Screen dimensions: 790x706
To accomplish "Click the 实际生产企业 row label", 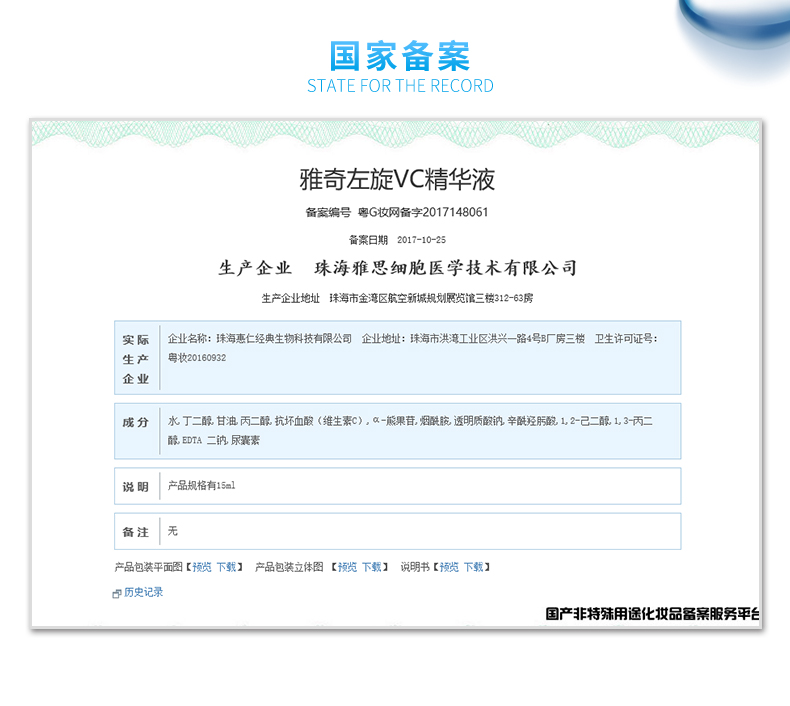I will click(136, 359).
